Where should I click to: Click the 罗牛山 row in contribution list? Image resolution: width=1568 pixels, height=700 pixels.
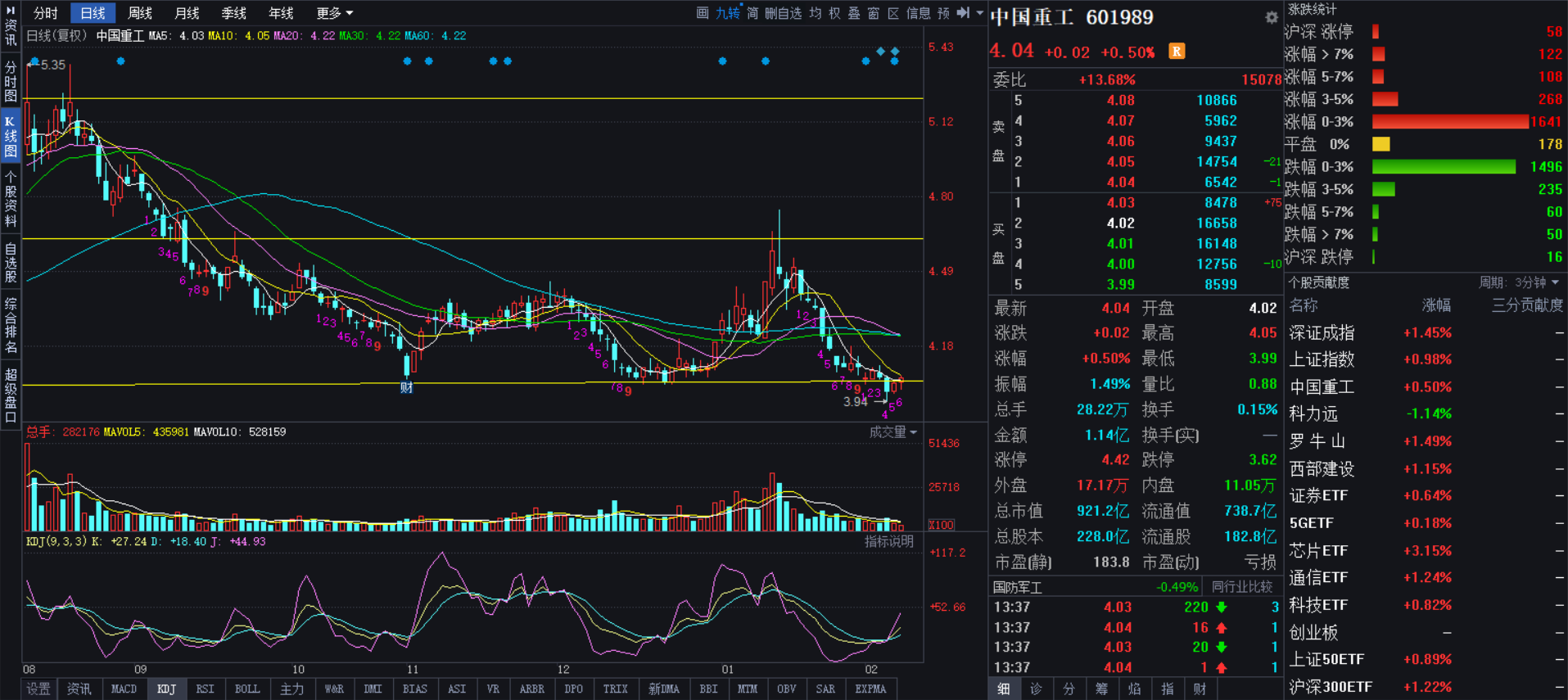(1426, 441)
